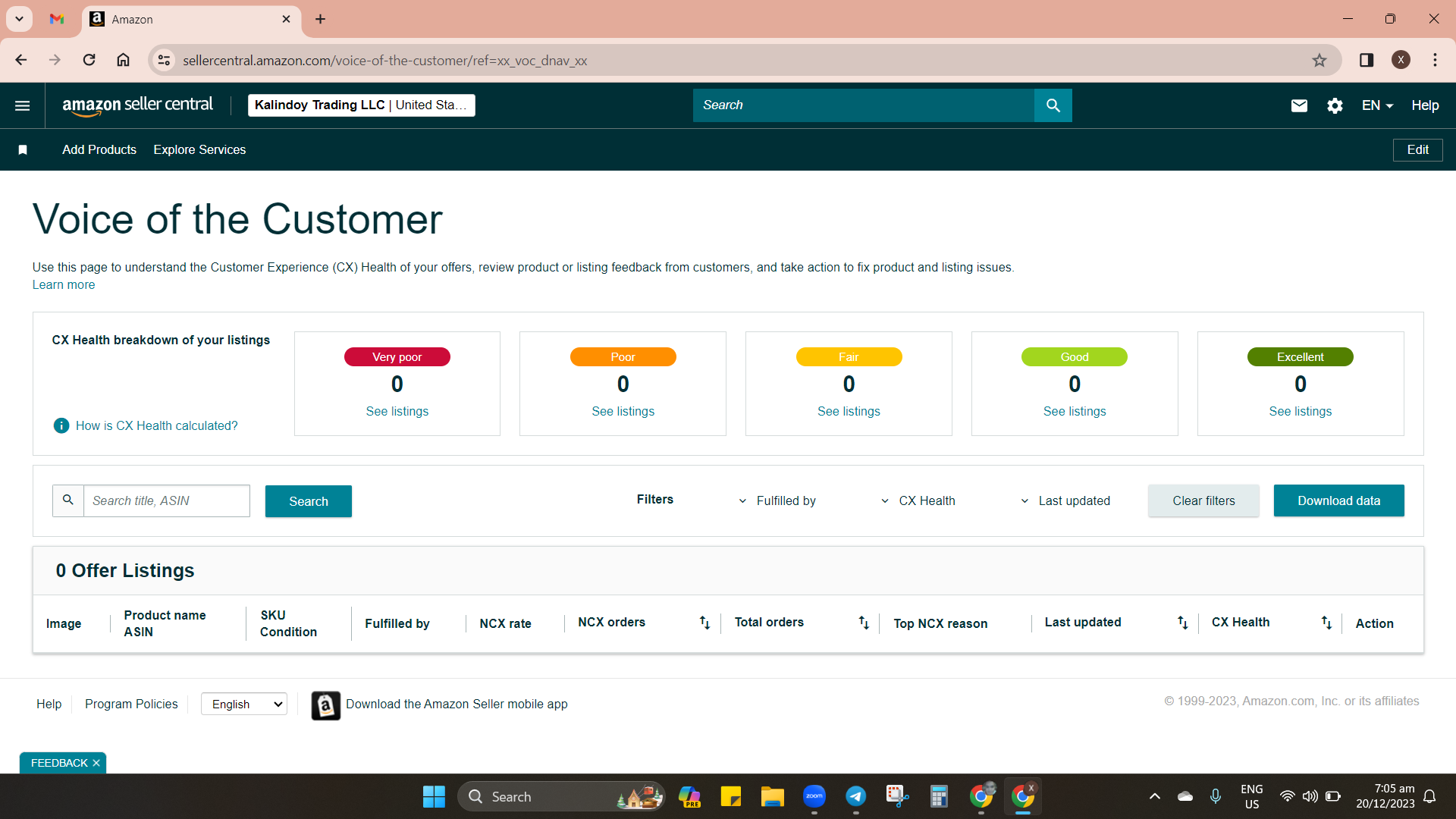Viewport: 1456px width, 819px height.
Task: Expand the Last updated filter dropdown
Action: pyautogui.click(x=1065, y=500)
